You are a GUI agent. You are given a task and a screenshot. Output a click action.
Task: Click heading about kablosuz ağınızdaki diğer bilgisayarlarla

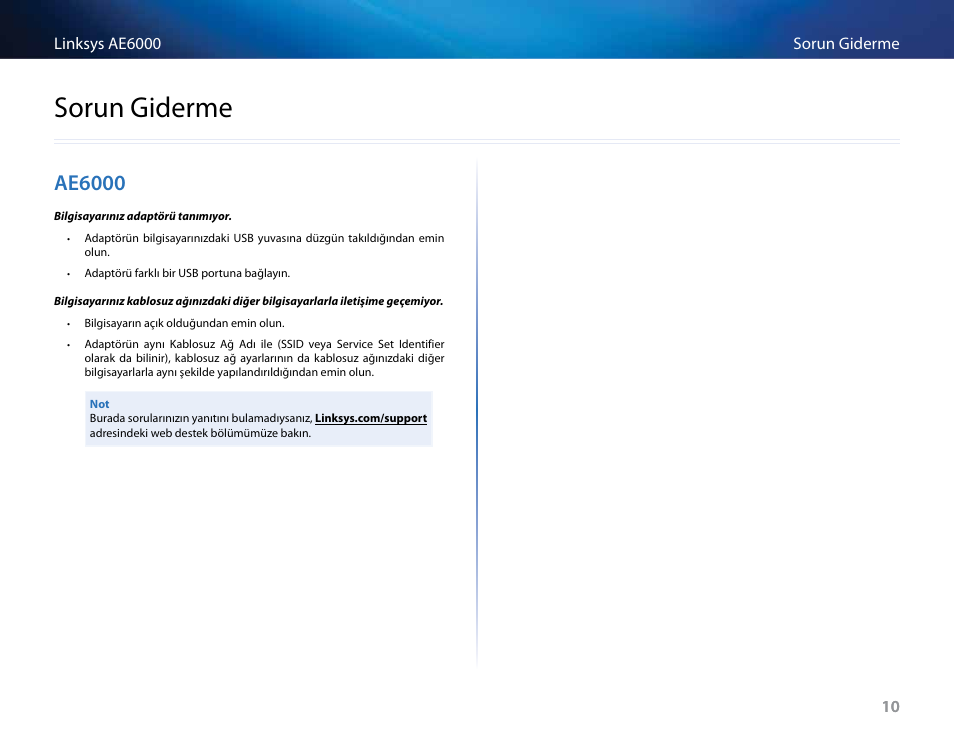pos(248,301)
